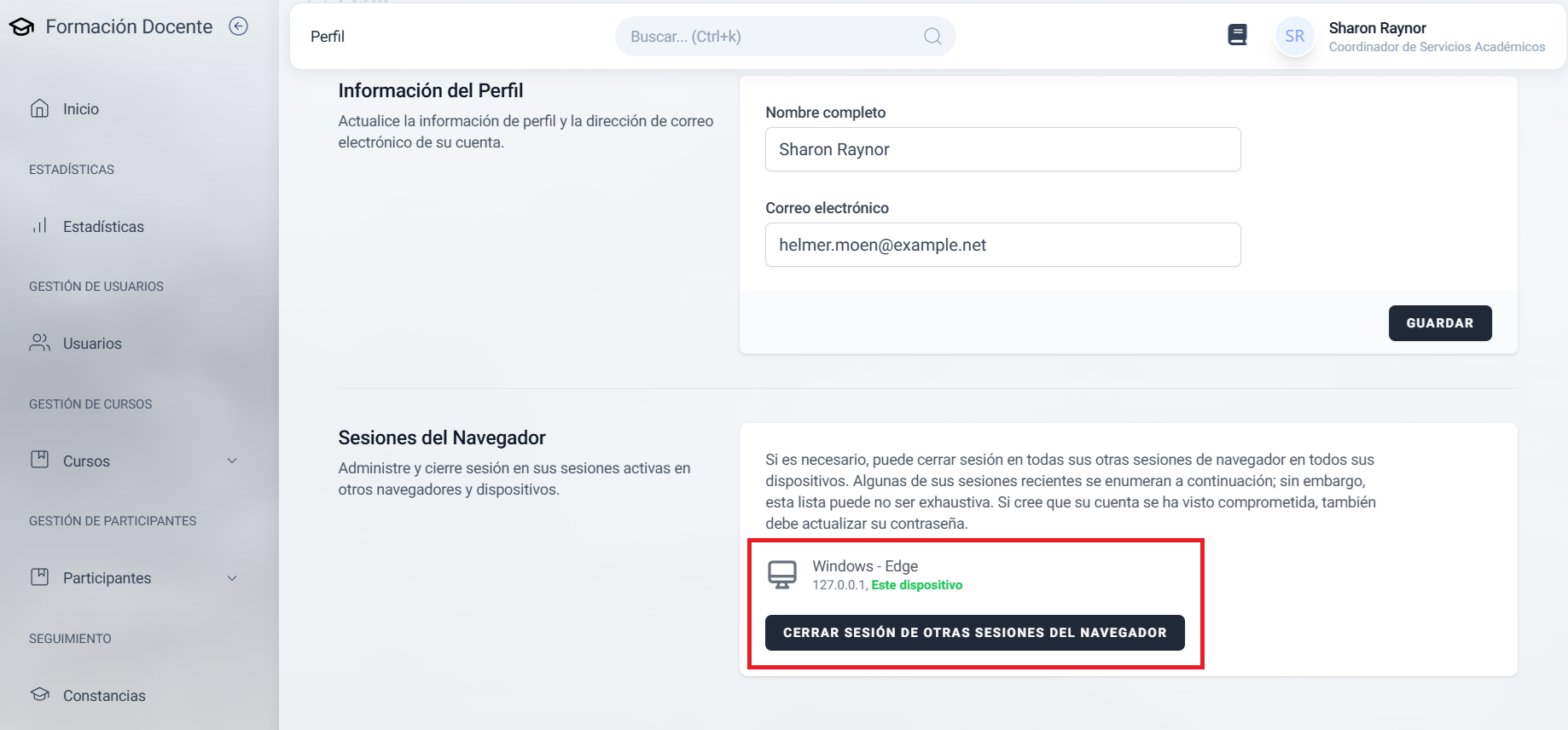Click the Cursos book icon
Viewport: 1568px width, 730px height.
click(x=39, y=460)
